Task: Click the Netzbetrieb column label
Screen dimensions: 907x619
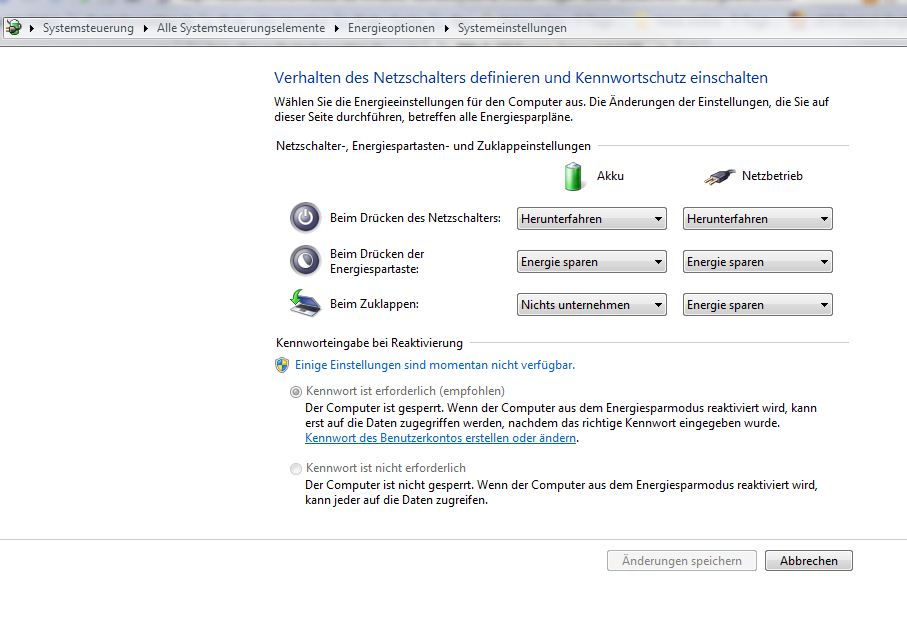Action: (772, 176)
